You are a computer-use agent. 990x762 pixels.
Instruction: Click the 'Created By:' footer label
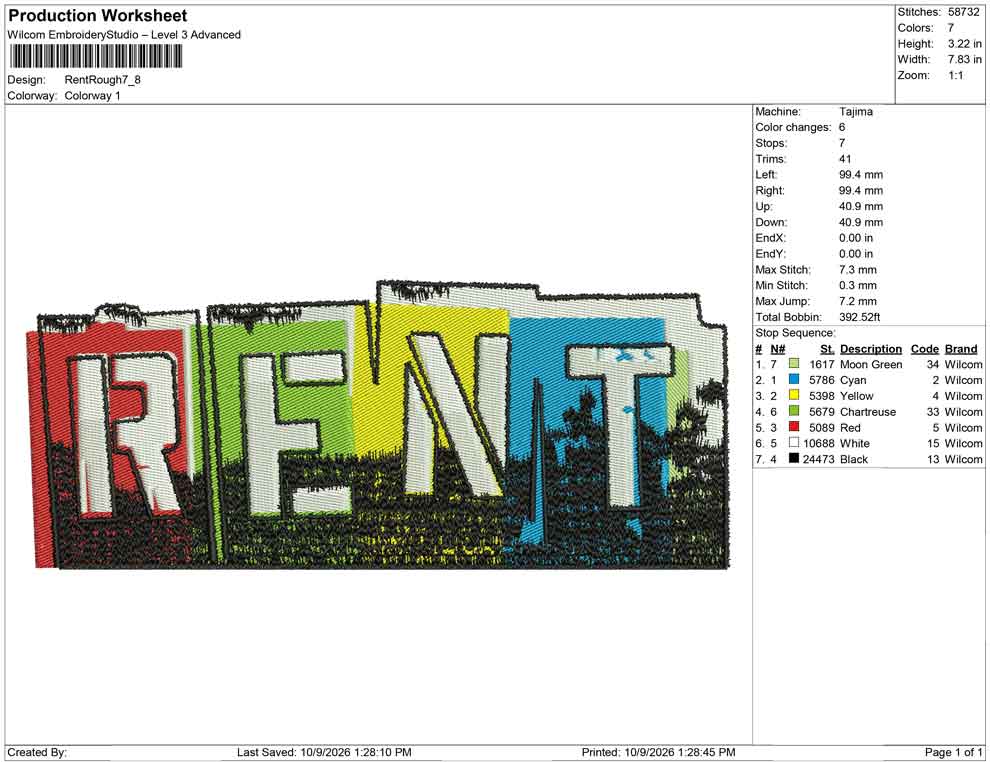(x=37, y=752)
